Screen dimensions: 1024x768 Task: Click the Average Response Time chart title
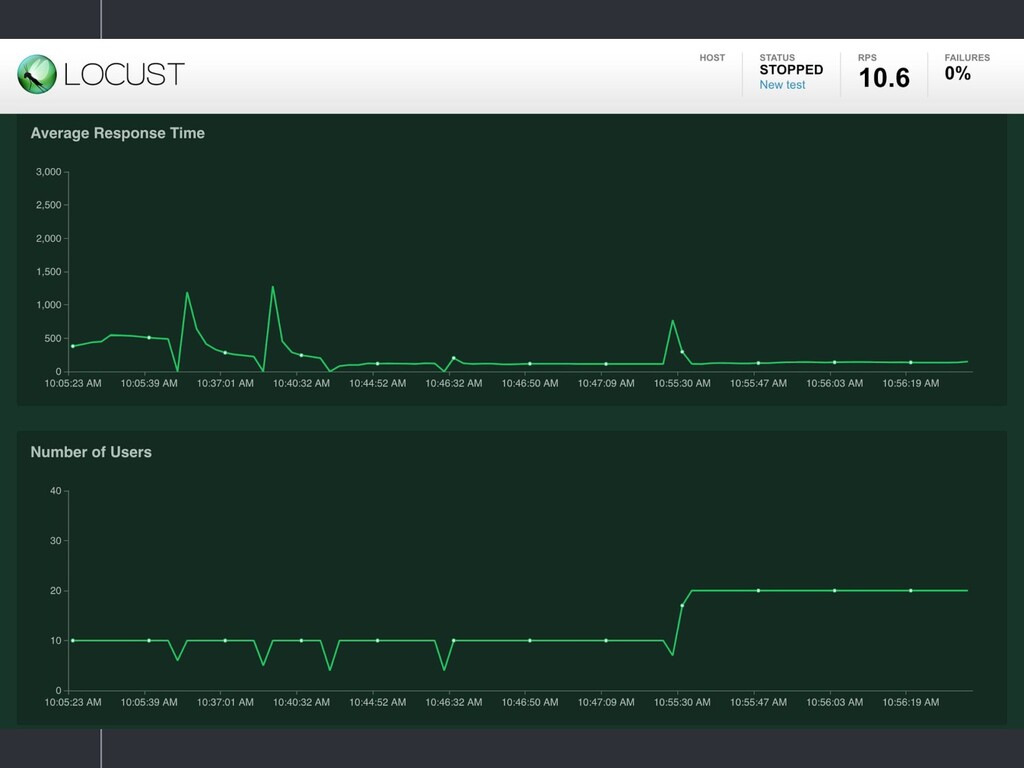[x=118, y=133]
